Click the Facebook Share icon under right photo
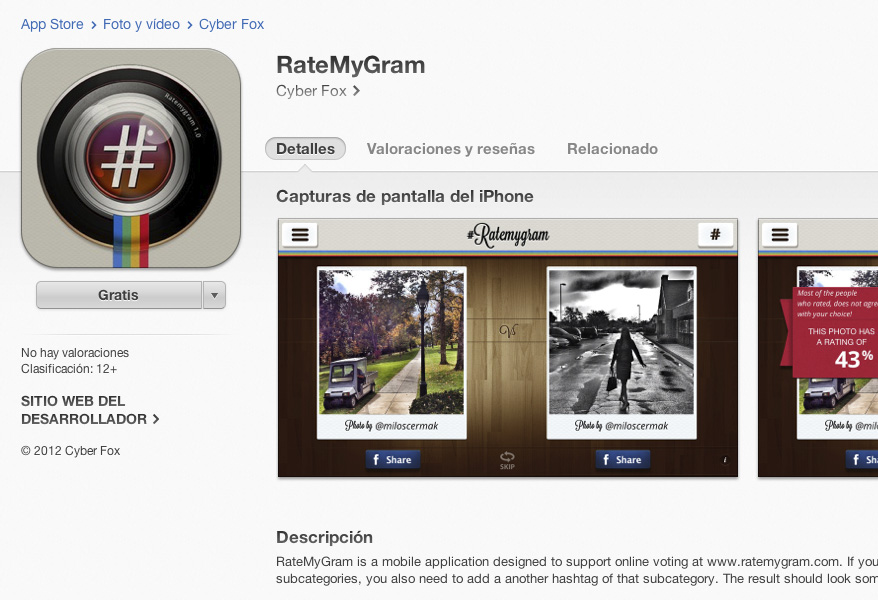This screenshot has height=600, width=878. click(x=622, y=459)
